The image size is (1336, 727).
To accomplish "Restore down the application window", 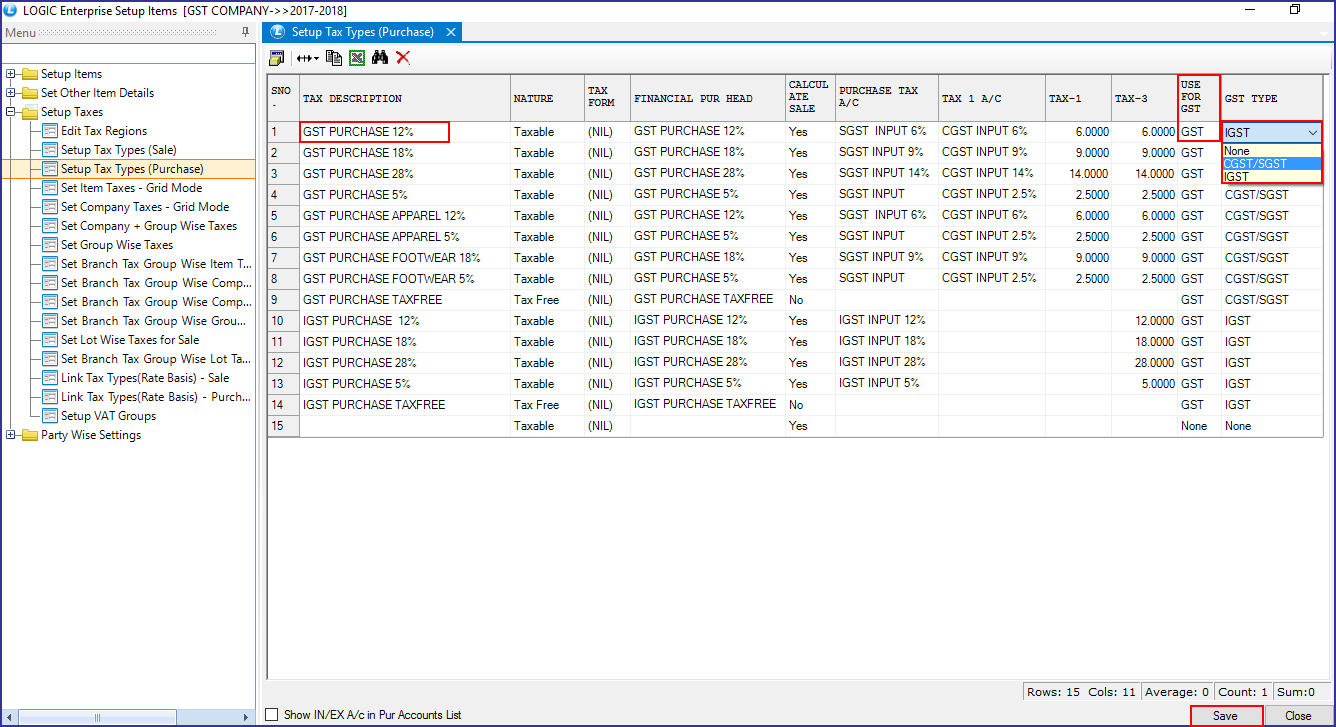I will 1294,10.
